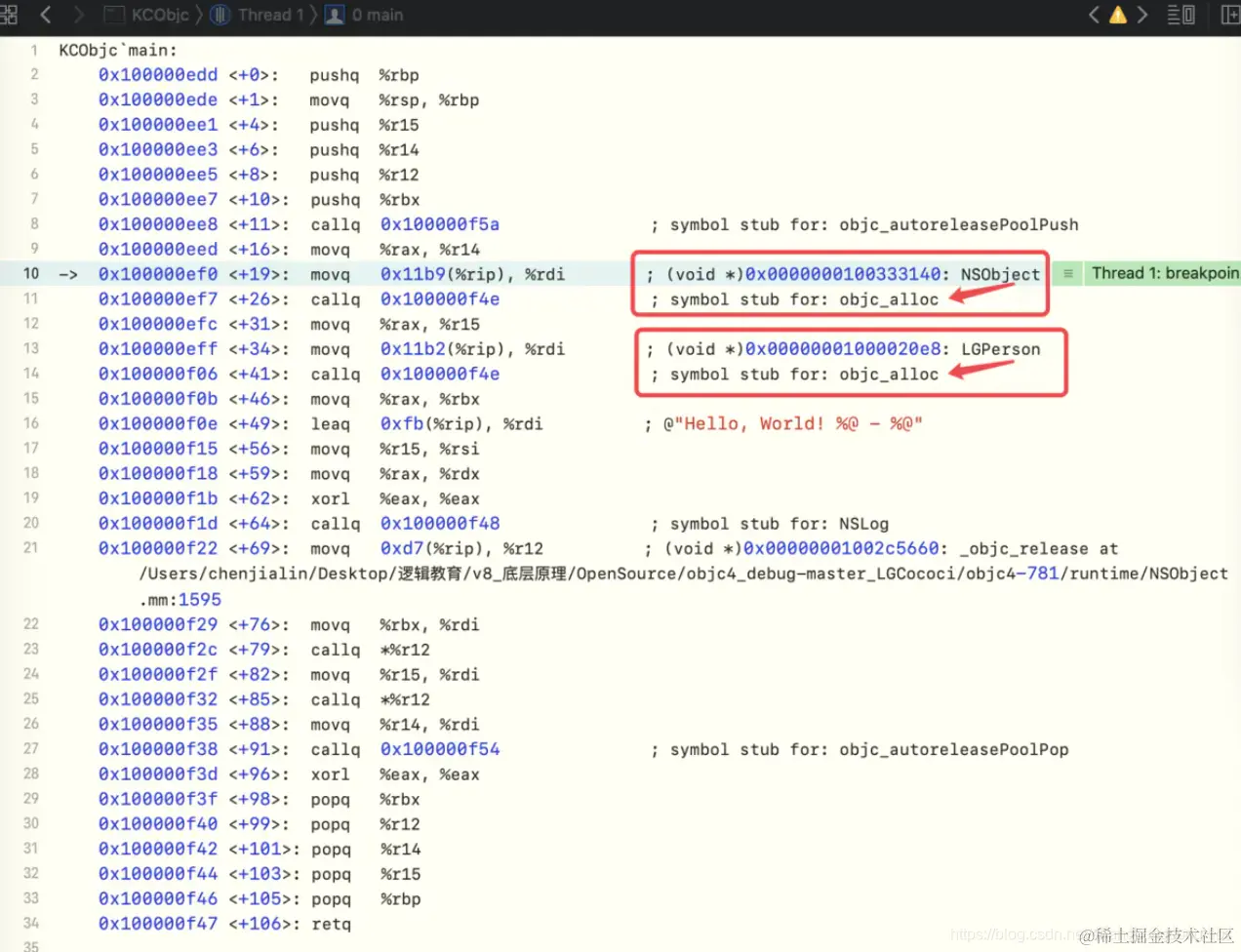Click call target 0x100000f48
Image resolution: width=1241 pixels, height=952 pixels.
440,524
